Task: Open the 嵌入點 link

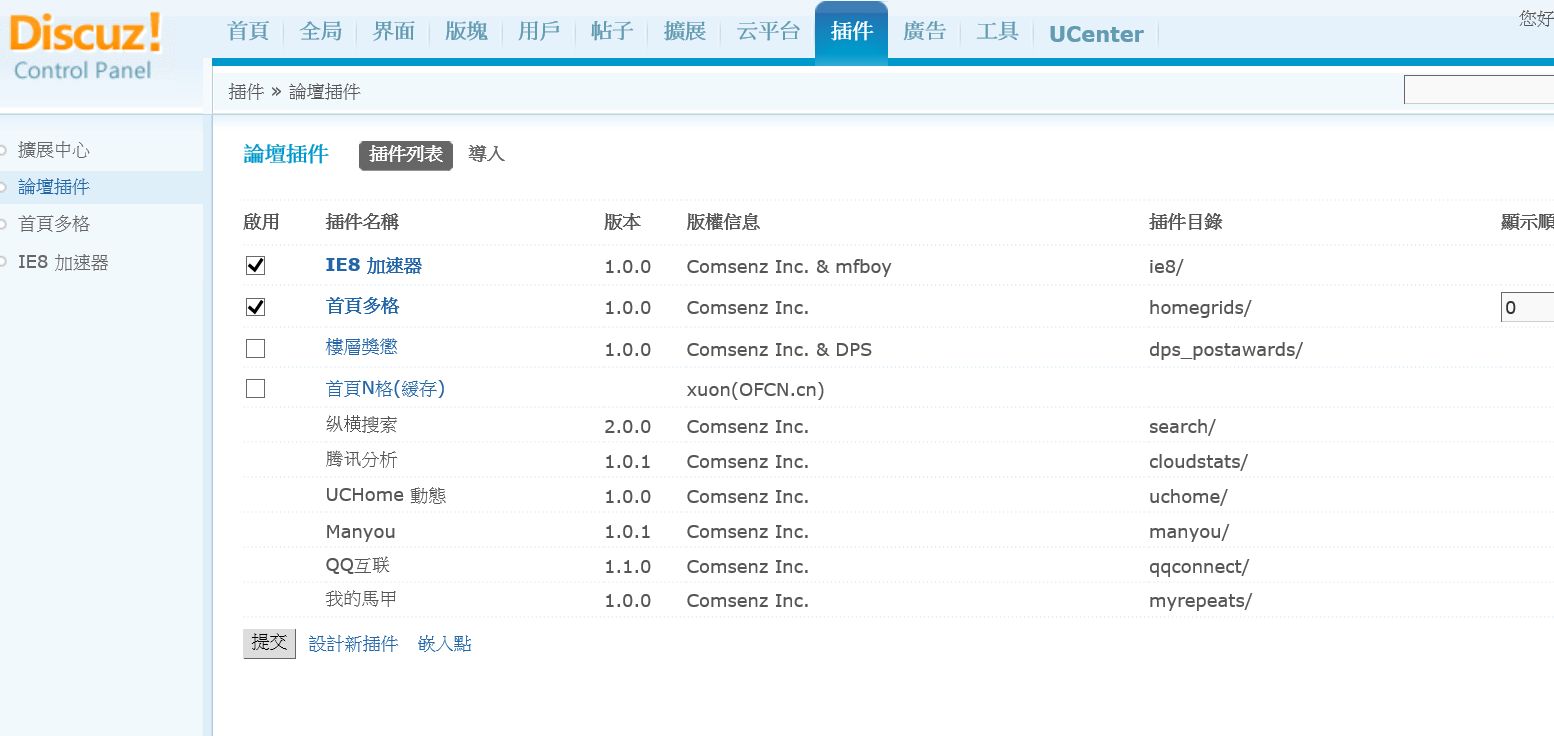Action: 444,644
